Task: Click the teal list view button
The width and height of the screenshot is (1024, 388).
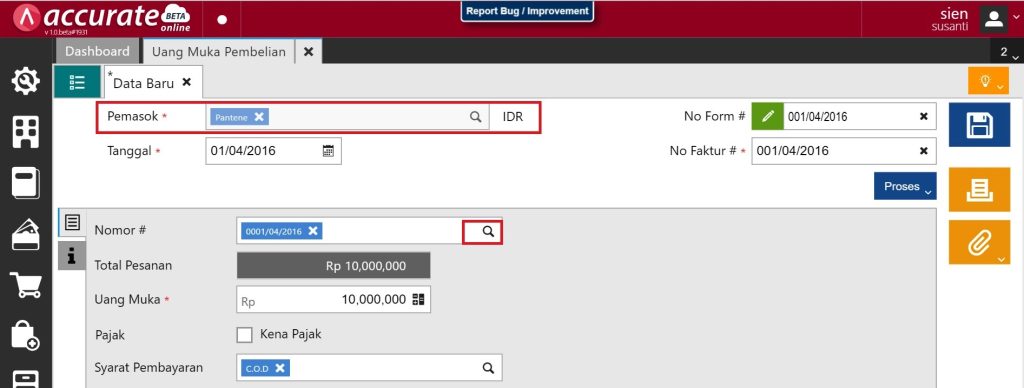Action: (77, 82)
